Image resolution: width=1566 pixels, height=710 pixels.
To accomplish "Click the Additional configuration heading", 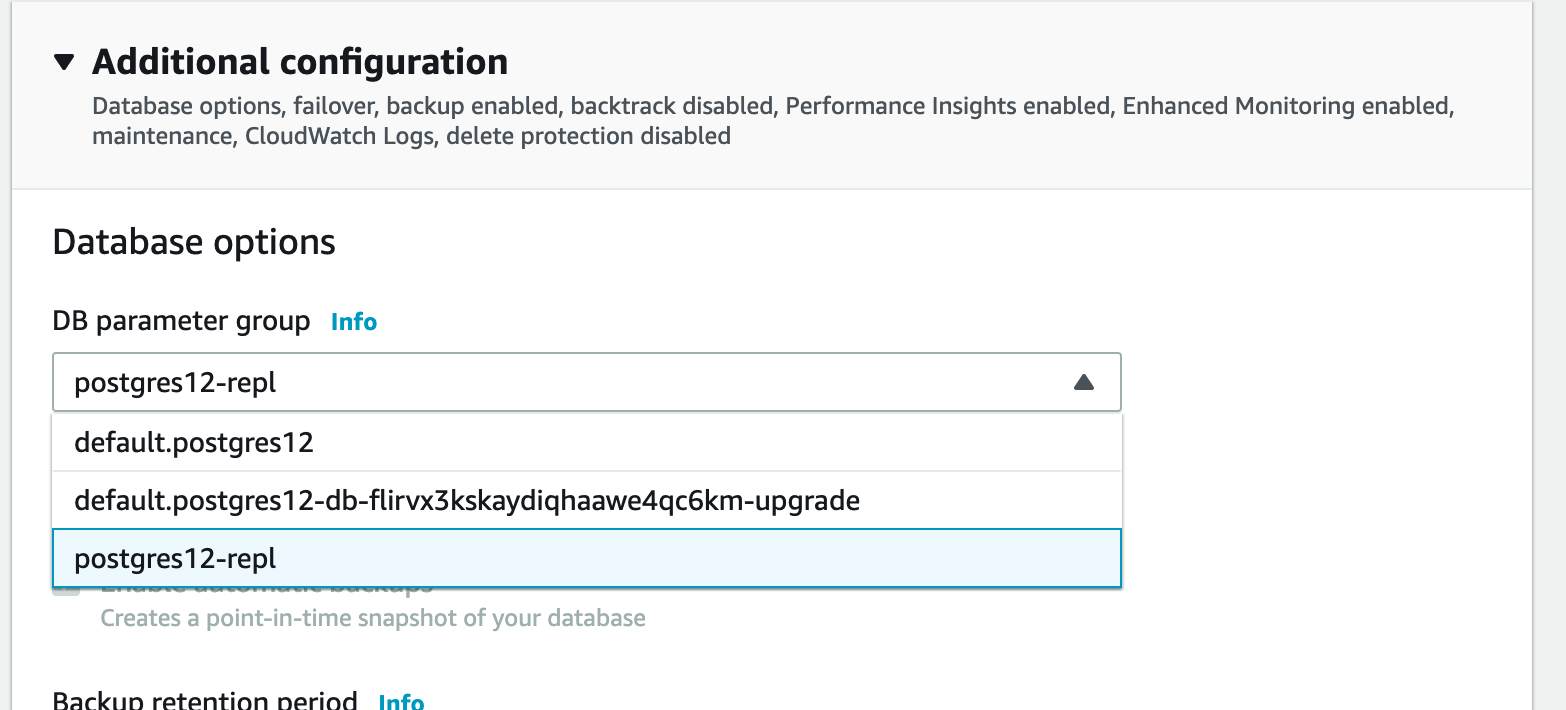I will click(300, 62).
